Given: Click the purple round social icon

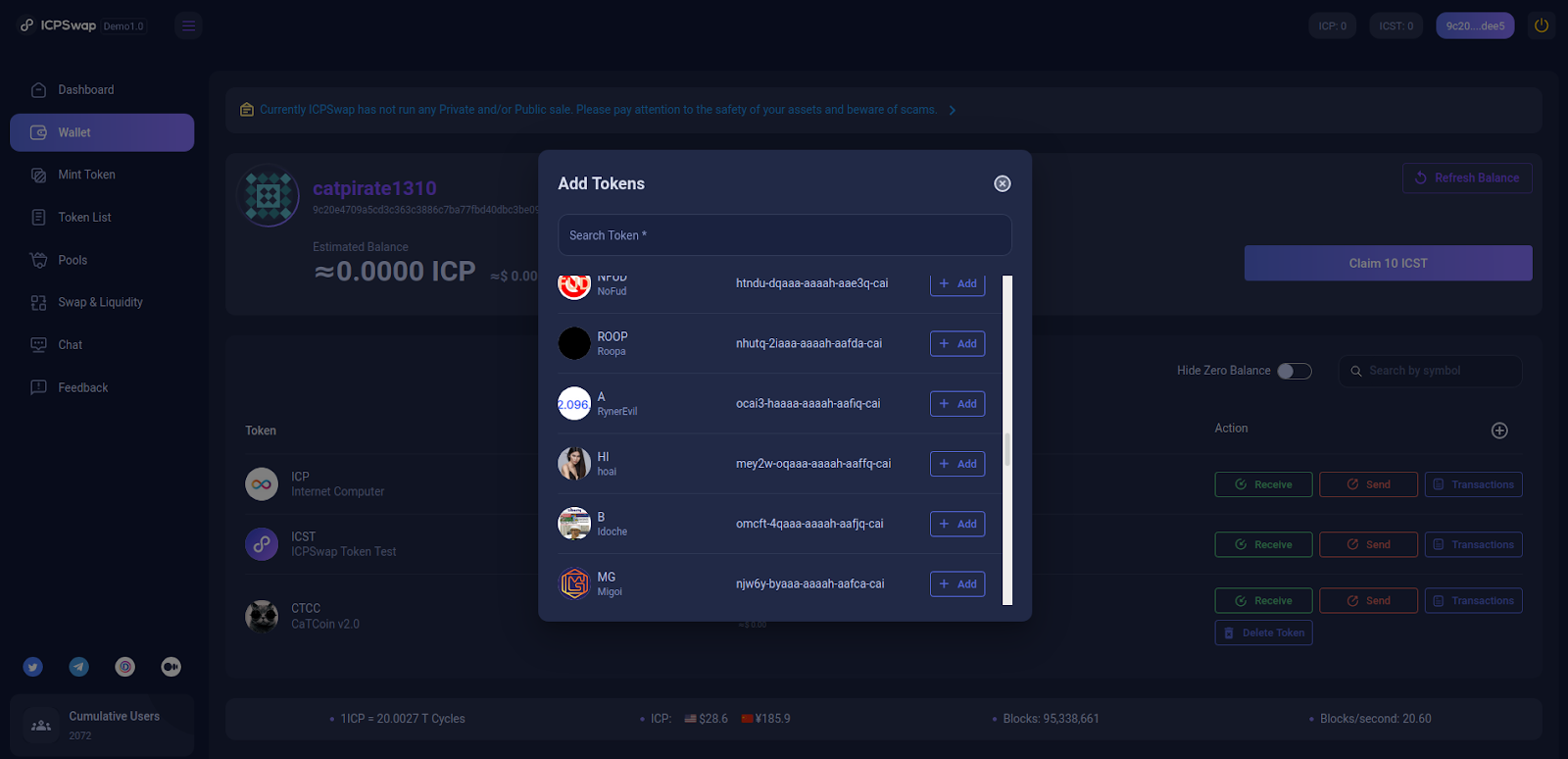Looking at the screenshot, I should (125, 667).
